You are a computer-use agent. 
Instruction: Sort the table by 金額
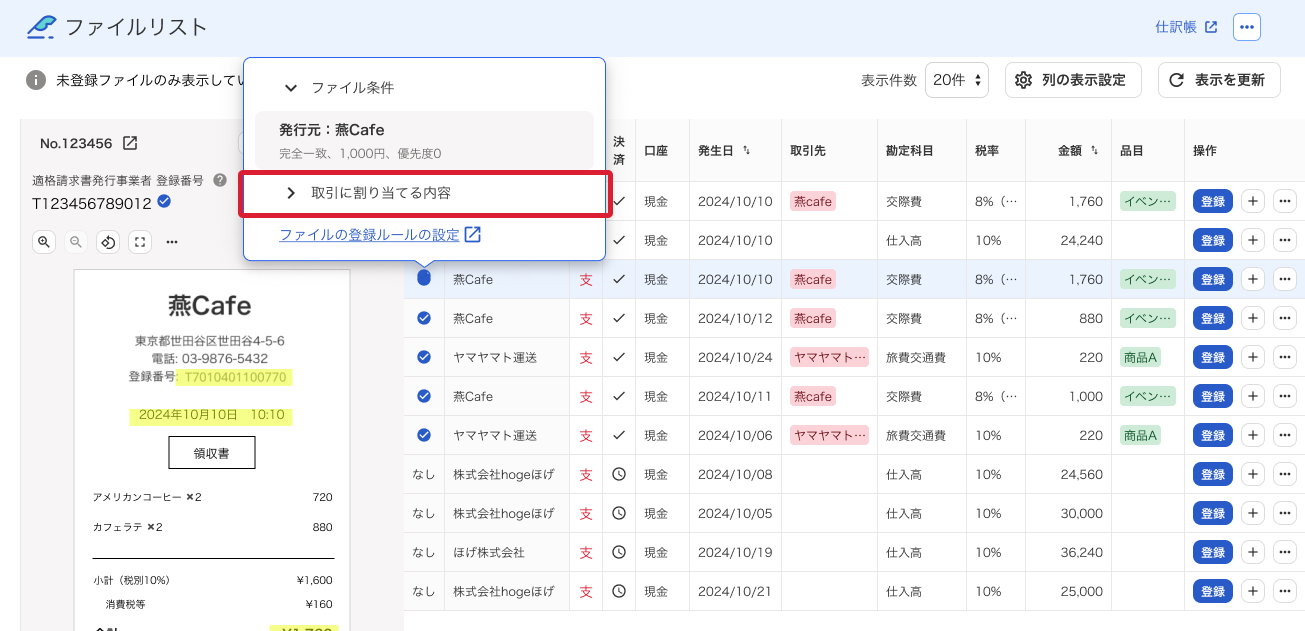coord(1094,151)
